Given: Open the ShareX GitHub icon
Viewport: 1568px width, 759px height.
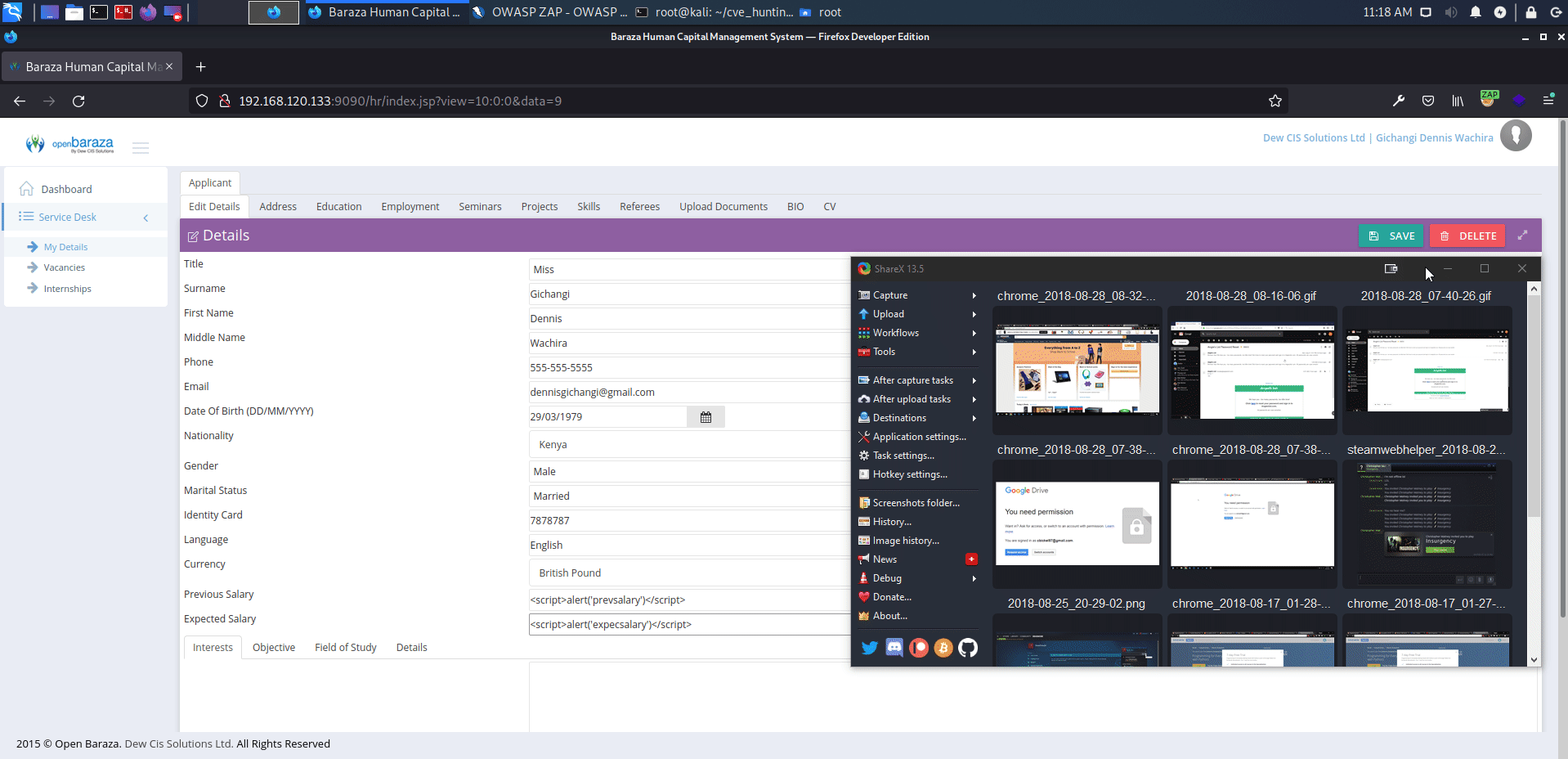Looking at the screenshot, I should pos(968,648).
